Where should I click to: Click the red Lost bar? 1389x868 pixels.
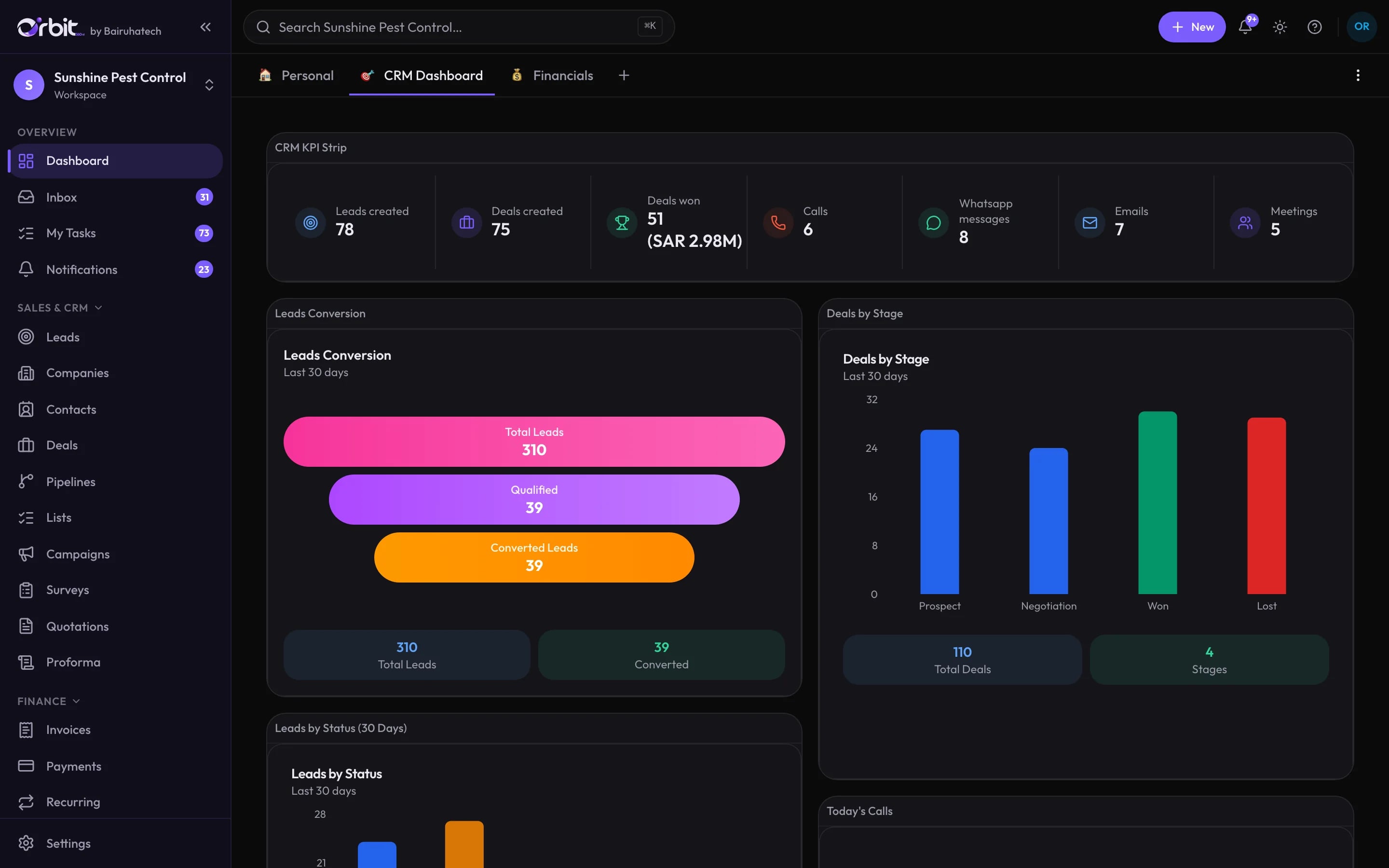1267,506
